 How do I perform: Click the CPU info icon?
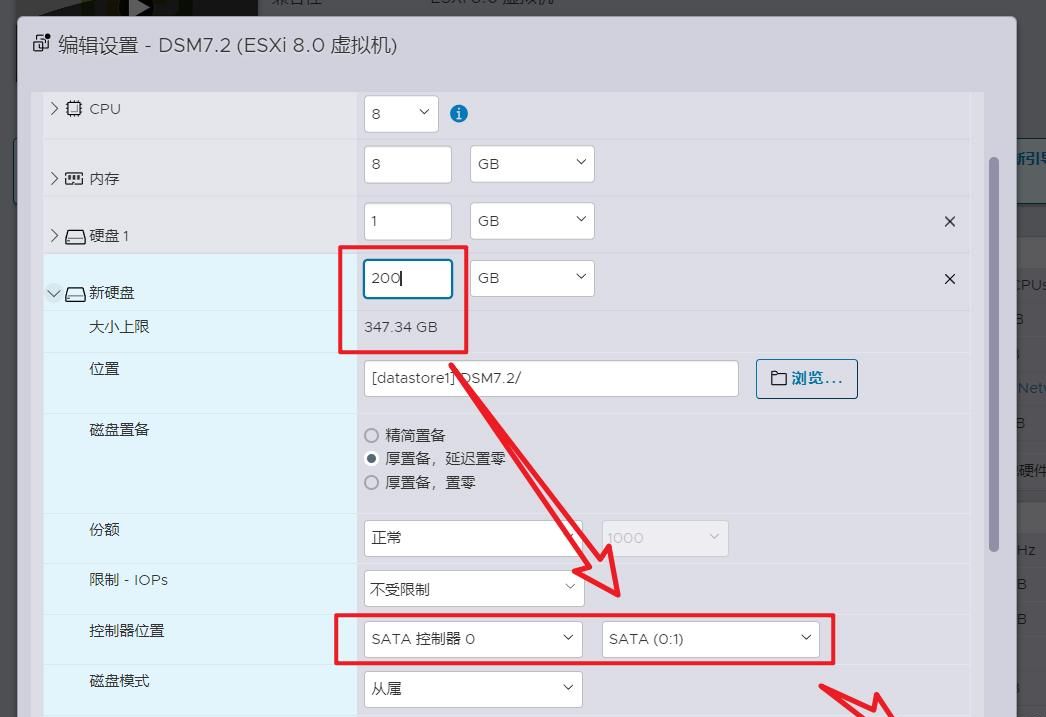(459, 114)
